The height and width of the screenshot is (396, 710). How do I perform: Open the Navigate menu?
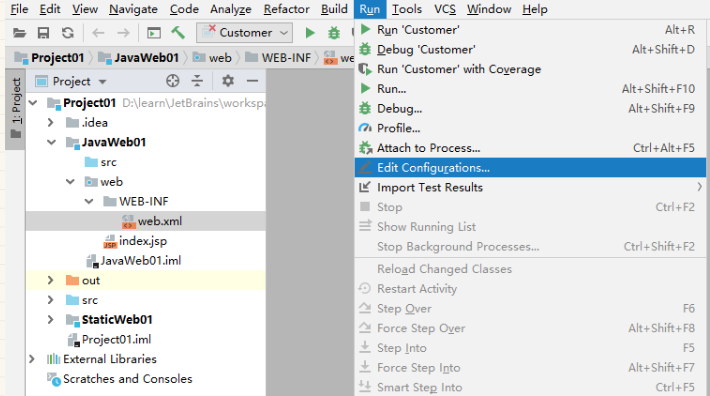[x=133, y=9]
